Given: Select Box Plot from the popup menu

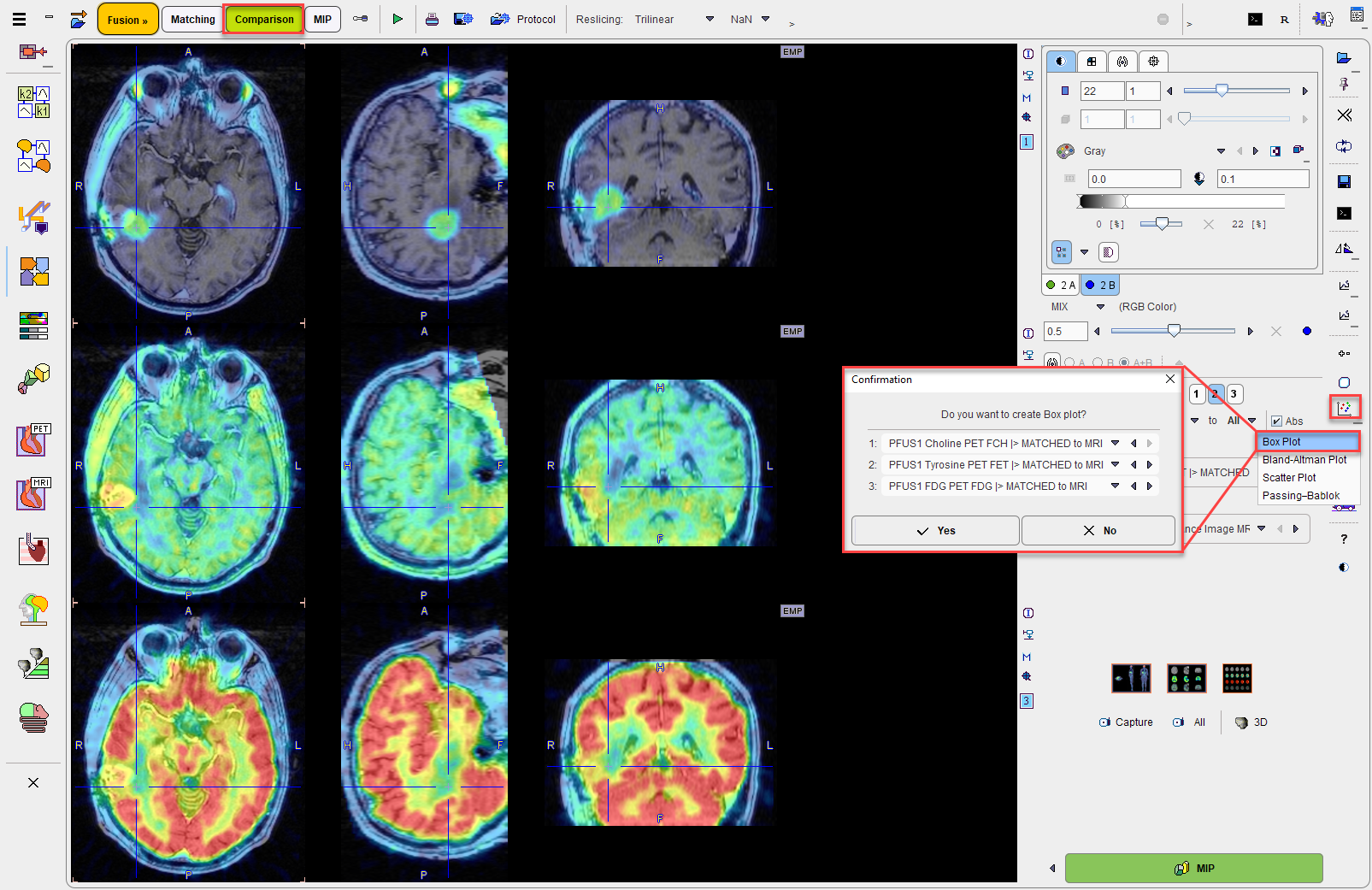Looking at the screenshot, I should point(1307,442).
